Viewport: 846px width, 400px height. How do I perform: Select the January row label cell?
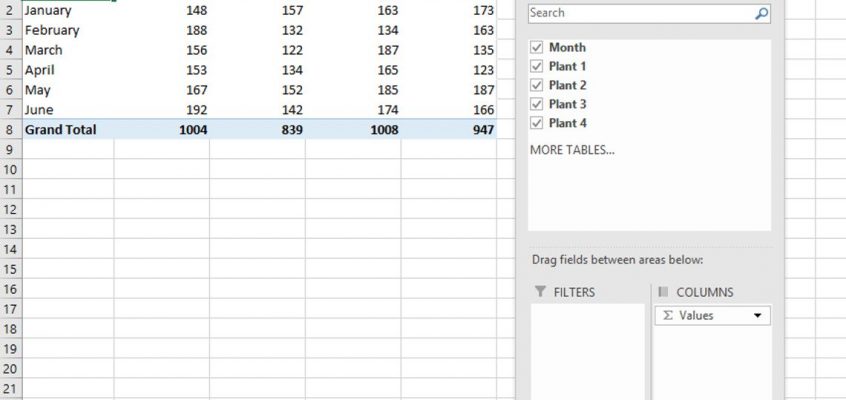[x=68, y=10]
